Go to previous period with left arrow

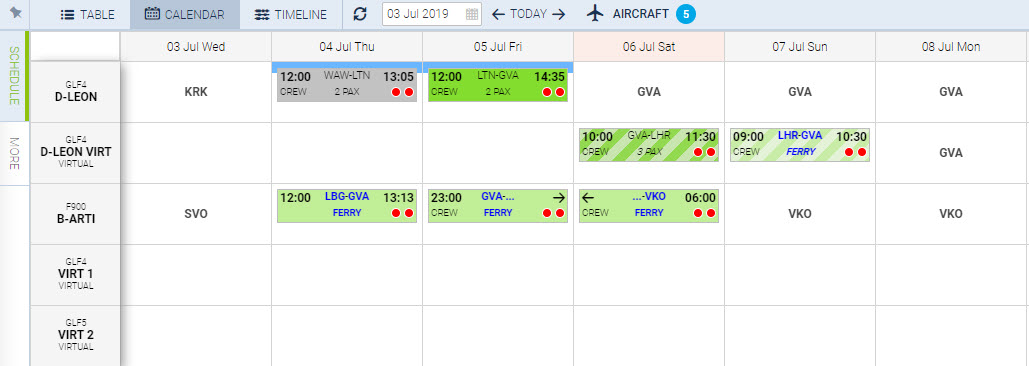498,14
